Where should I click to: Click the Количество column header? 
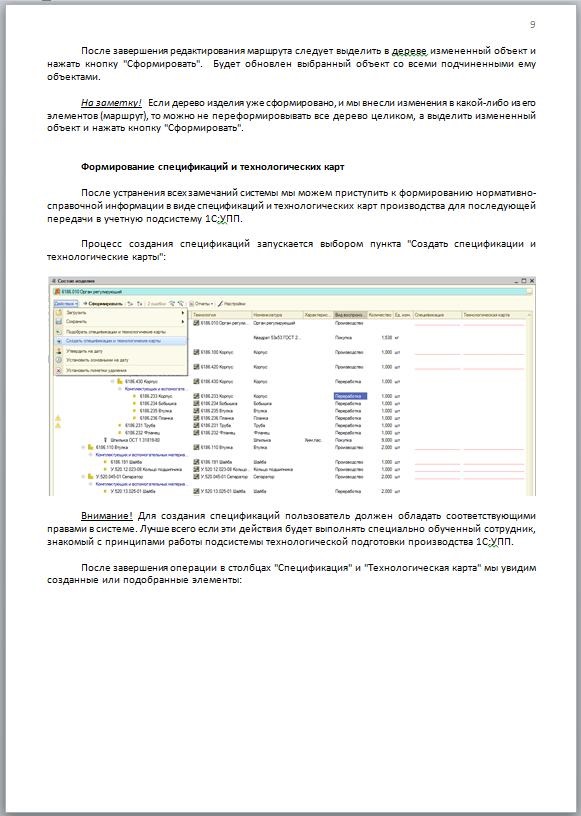[x=380, y=315]
